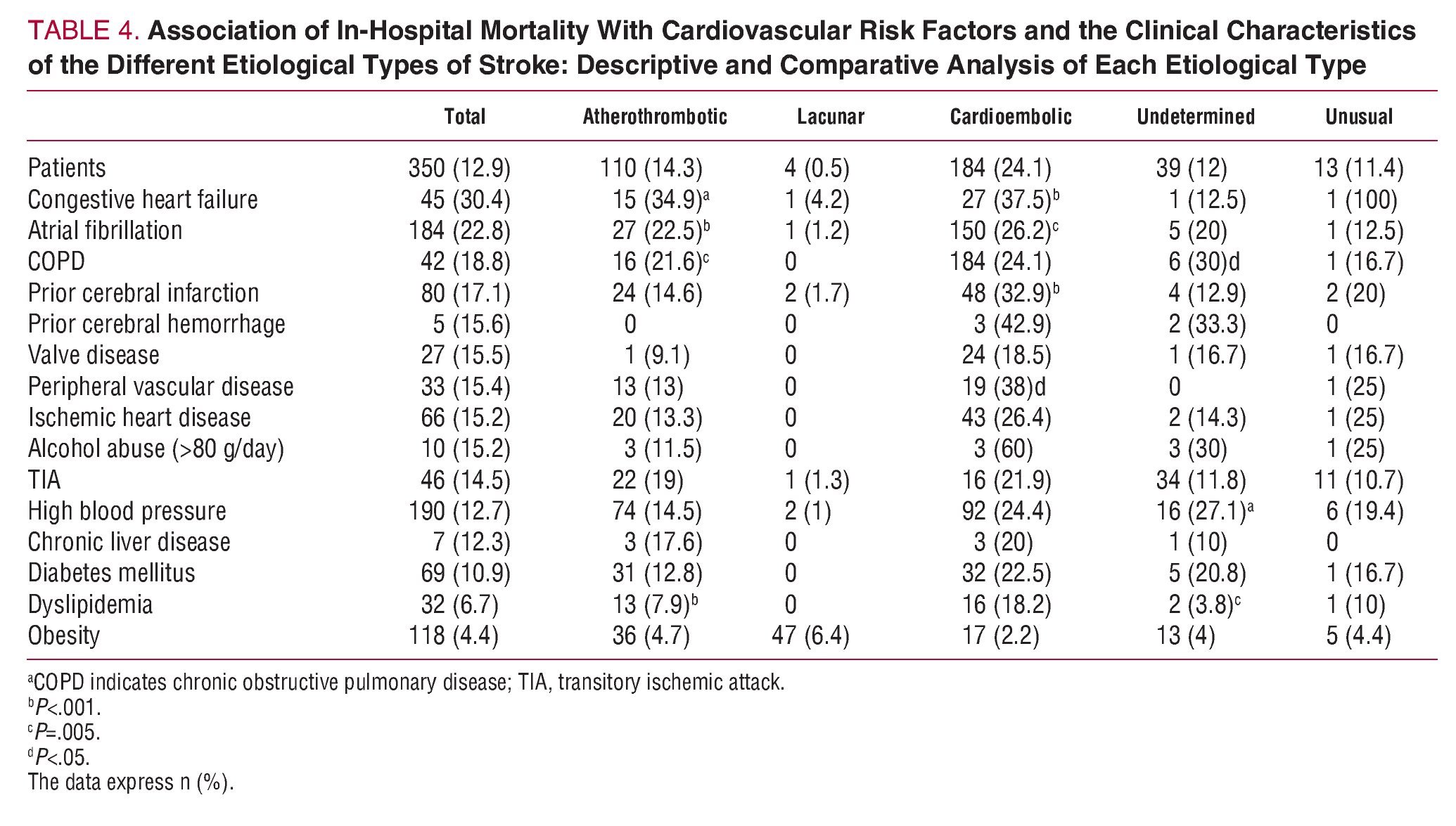Select the Dyslipidemia row label
The image size is (1456, 826).
click(90, 605)
